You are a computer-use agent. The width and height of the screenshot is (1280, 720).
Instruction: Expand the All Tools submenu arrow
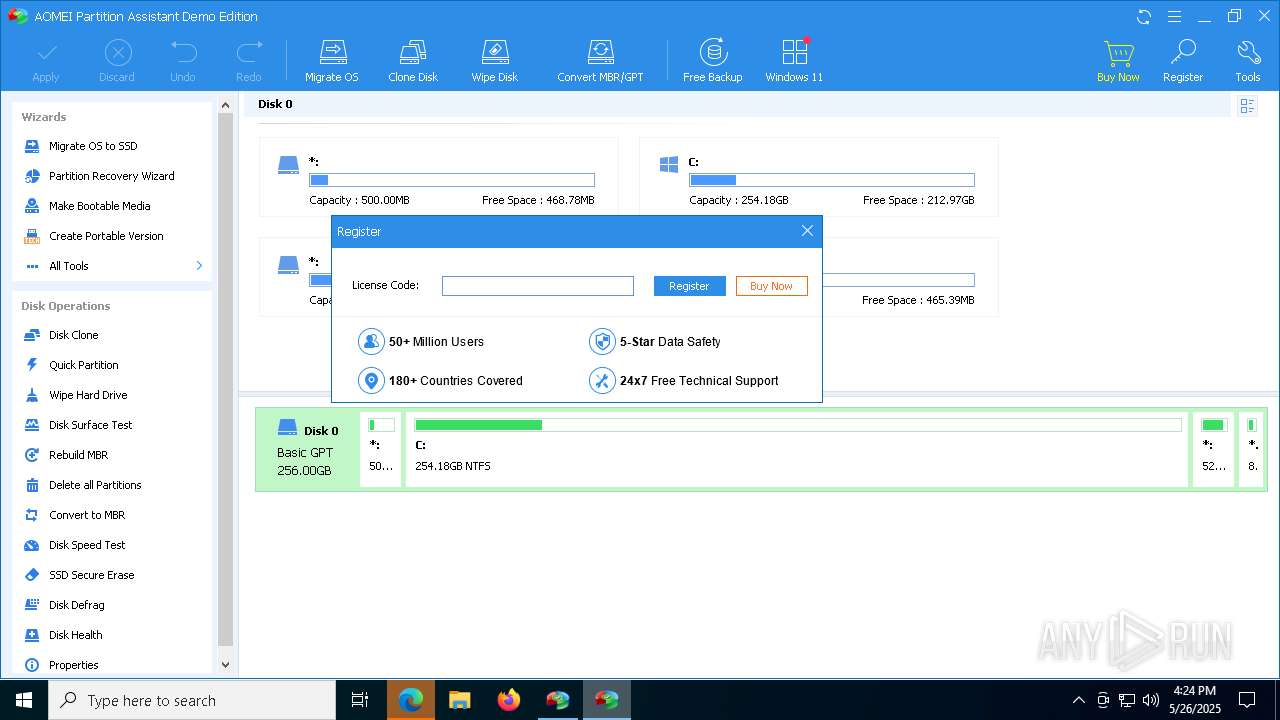199,266
